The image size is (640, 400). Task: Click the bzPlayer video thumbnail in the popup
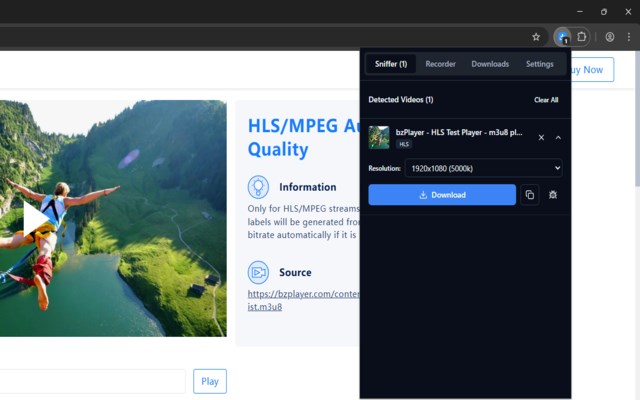379,138
